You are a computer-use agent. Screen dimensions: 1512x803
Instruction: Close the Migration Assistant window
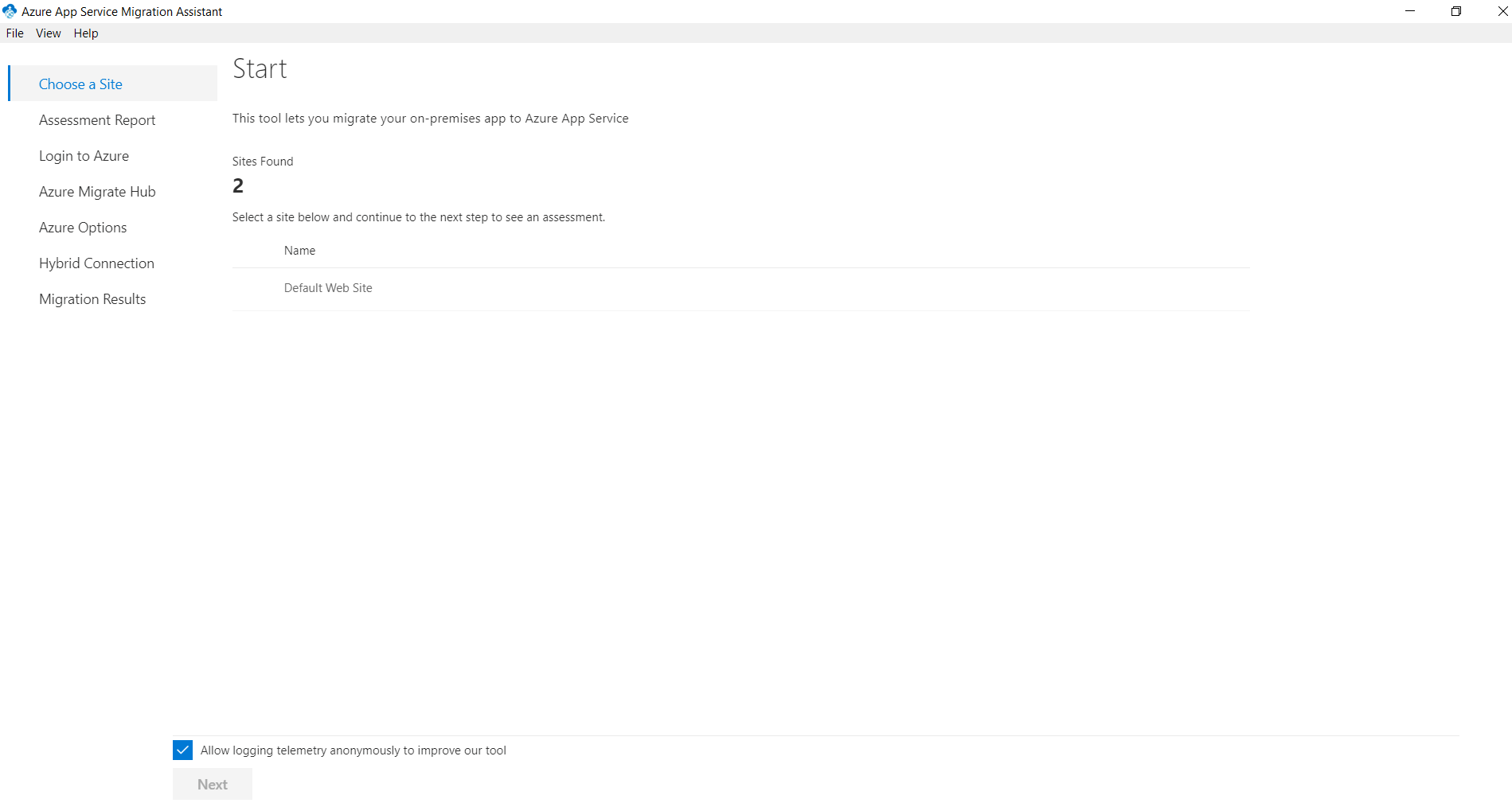click(1502, 11)
